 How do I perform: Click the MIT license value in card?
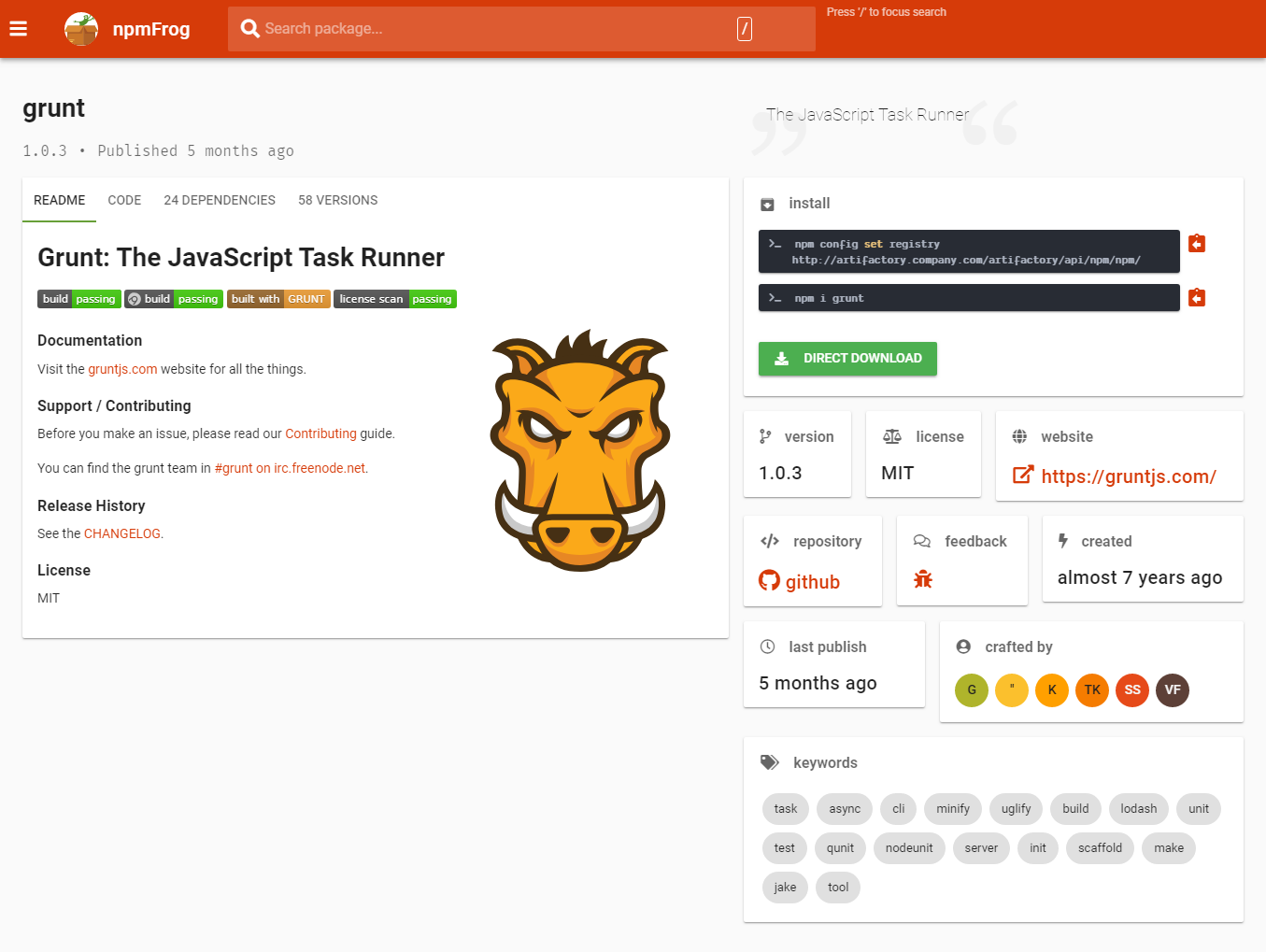[898, 473]
